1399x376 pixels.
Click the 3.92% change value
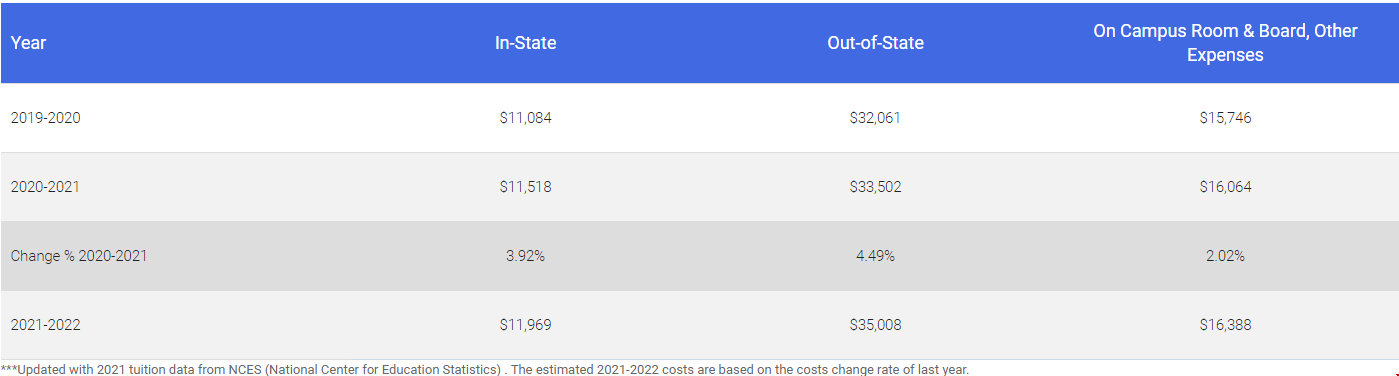click(525, 256)
